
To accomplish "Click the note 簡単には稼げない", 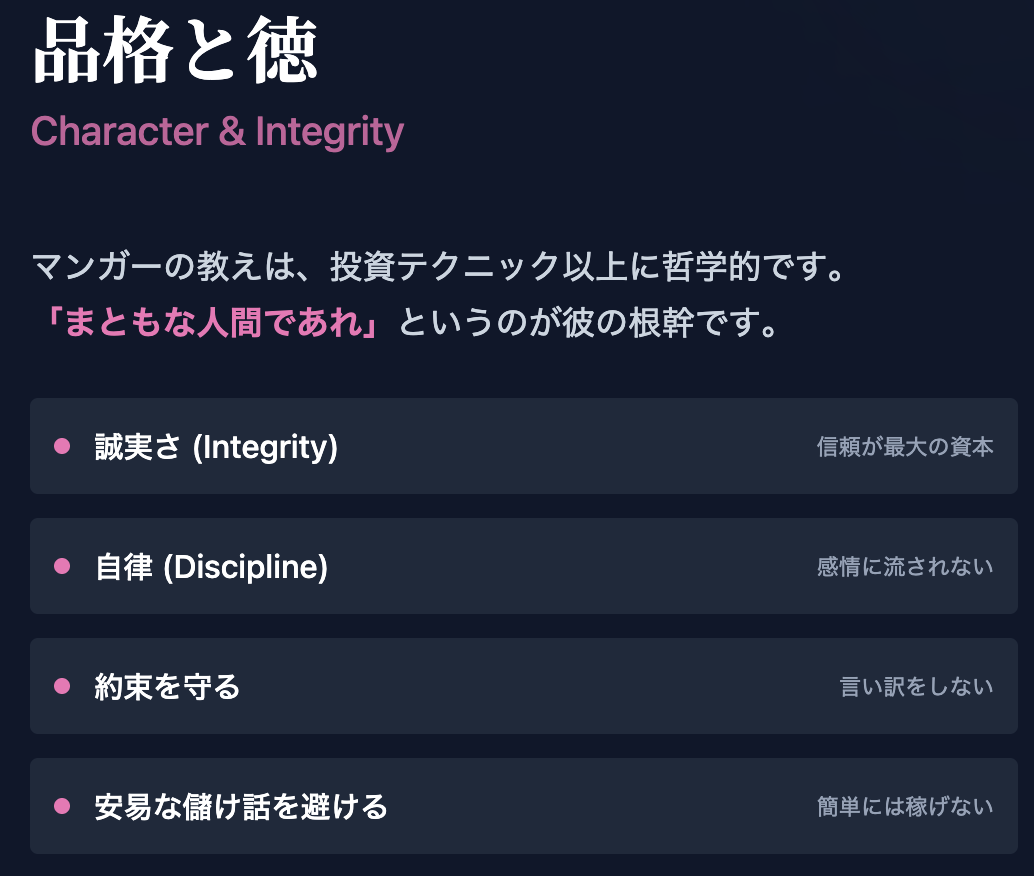I will (905, 807).
